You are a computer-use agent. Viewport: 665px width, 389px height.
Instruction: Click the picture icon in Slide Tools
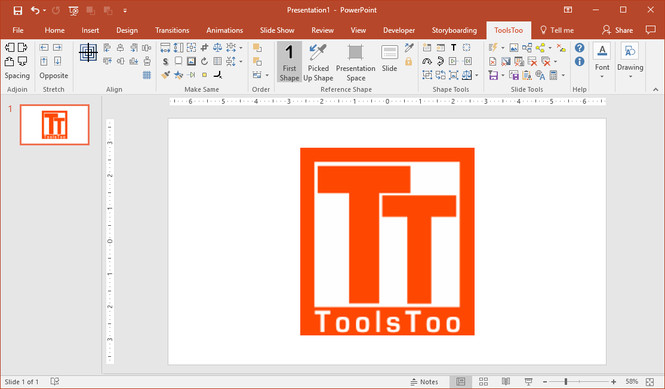pos(514,48)
